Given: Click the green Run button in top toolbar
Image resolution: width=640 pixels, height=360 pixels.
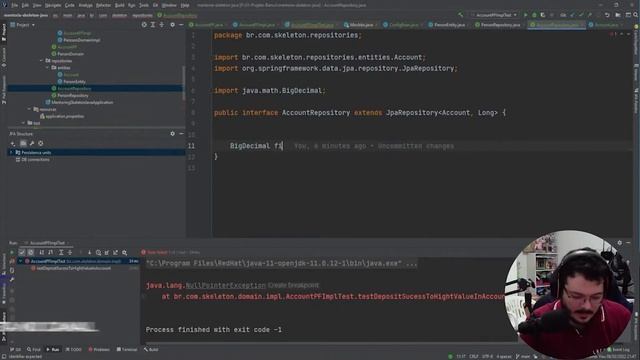Looking at the screenshot, I should [x=526, y=15].
